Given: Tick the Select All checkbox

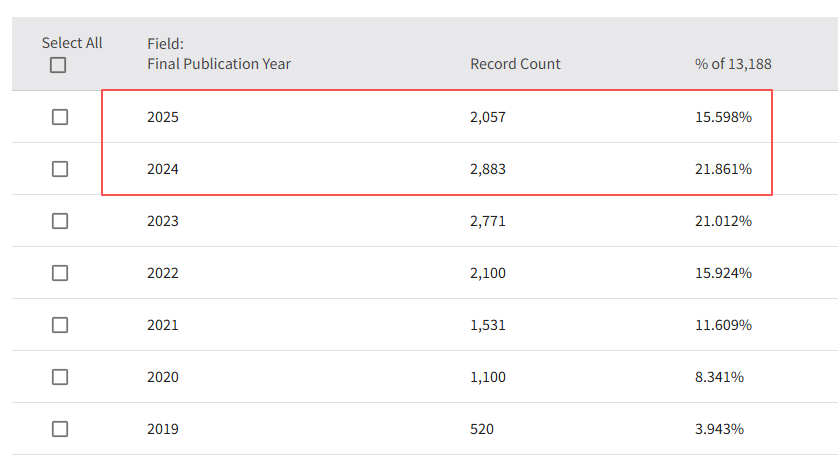Looking at the screenshot, I should (x=59, y=65).
